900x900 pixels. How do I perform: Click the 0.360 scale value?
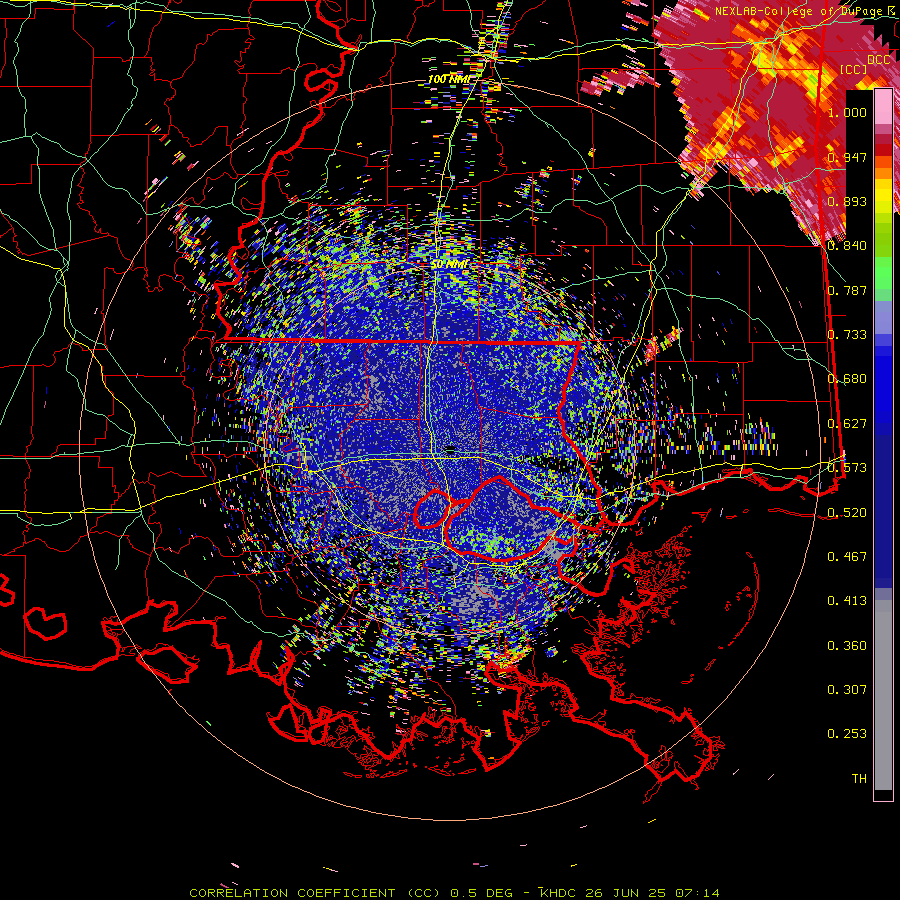[847, 646]
